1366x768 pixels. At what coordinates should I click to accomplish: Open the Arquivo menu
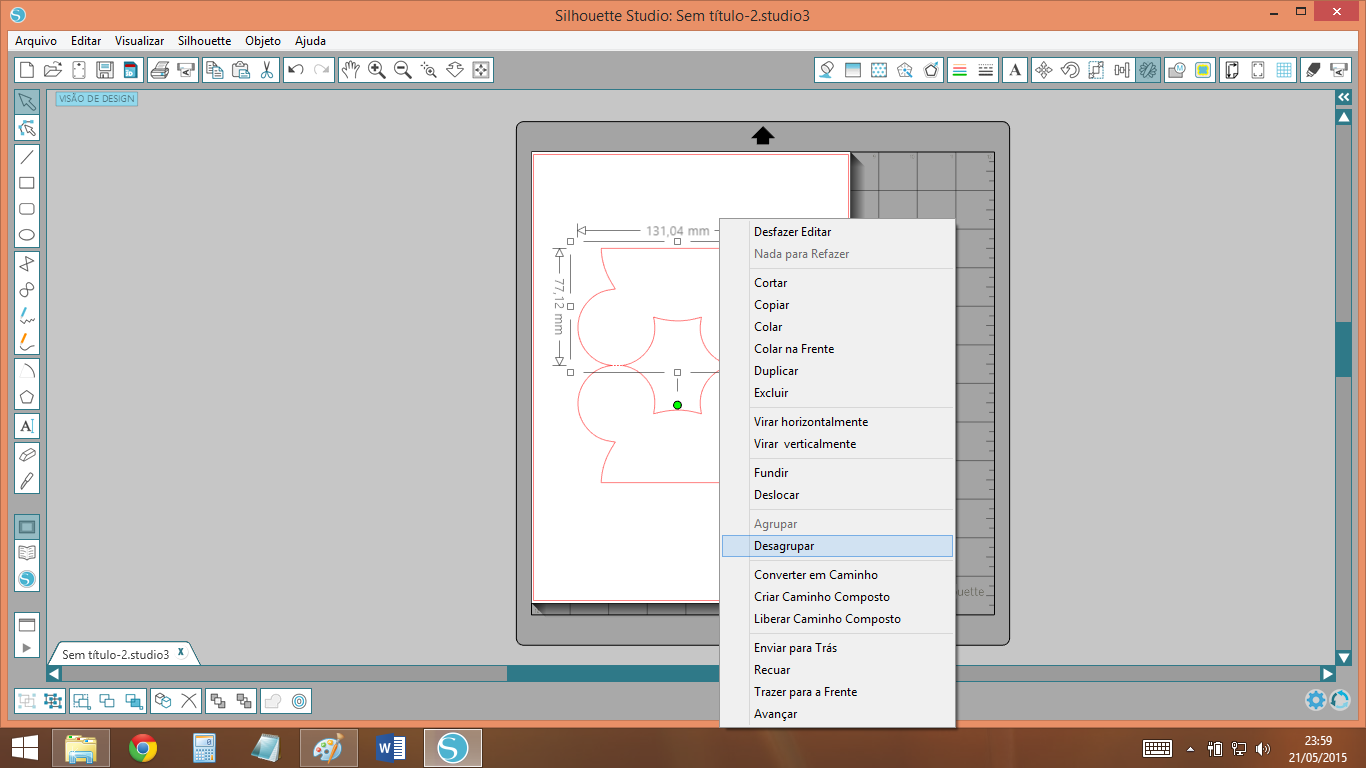[36, 41]
